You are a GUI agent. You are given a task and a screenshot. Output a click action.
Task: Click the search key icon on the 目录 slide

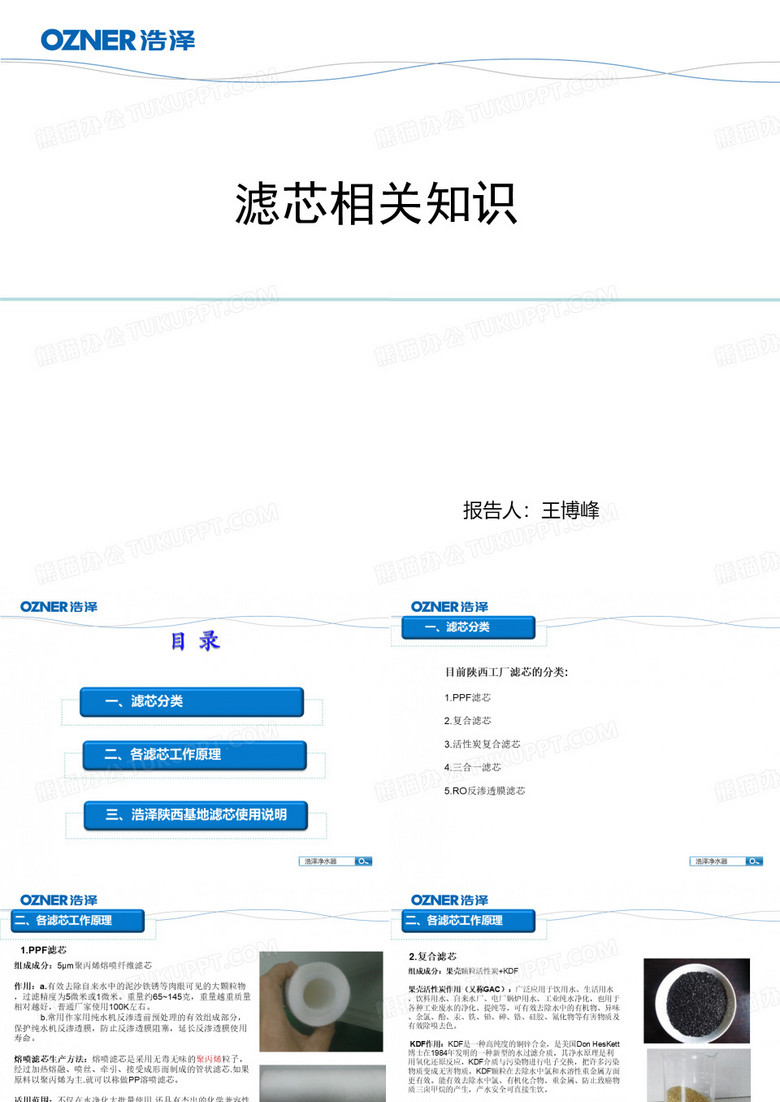363,861
